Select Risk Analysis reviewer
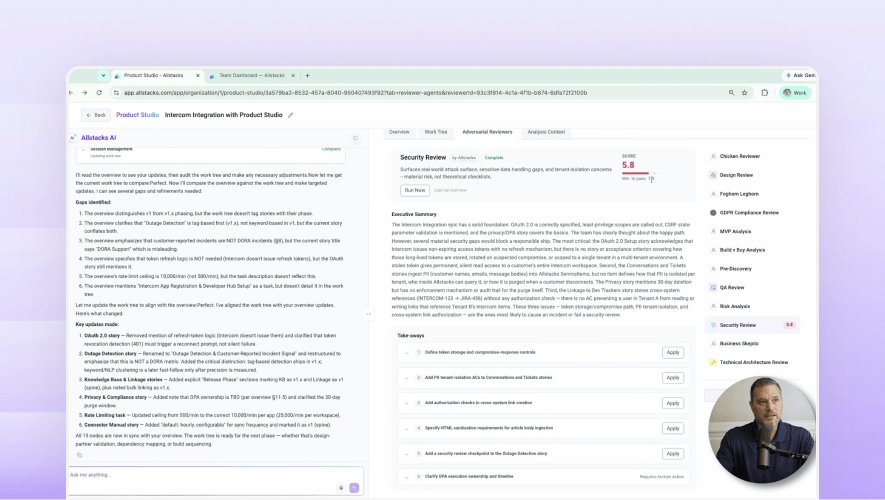 734,306
